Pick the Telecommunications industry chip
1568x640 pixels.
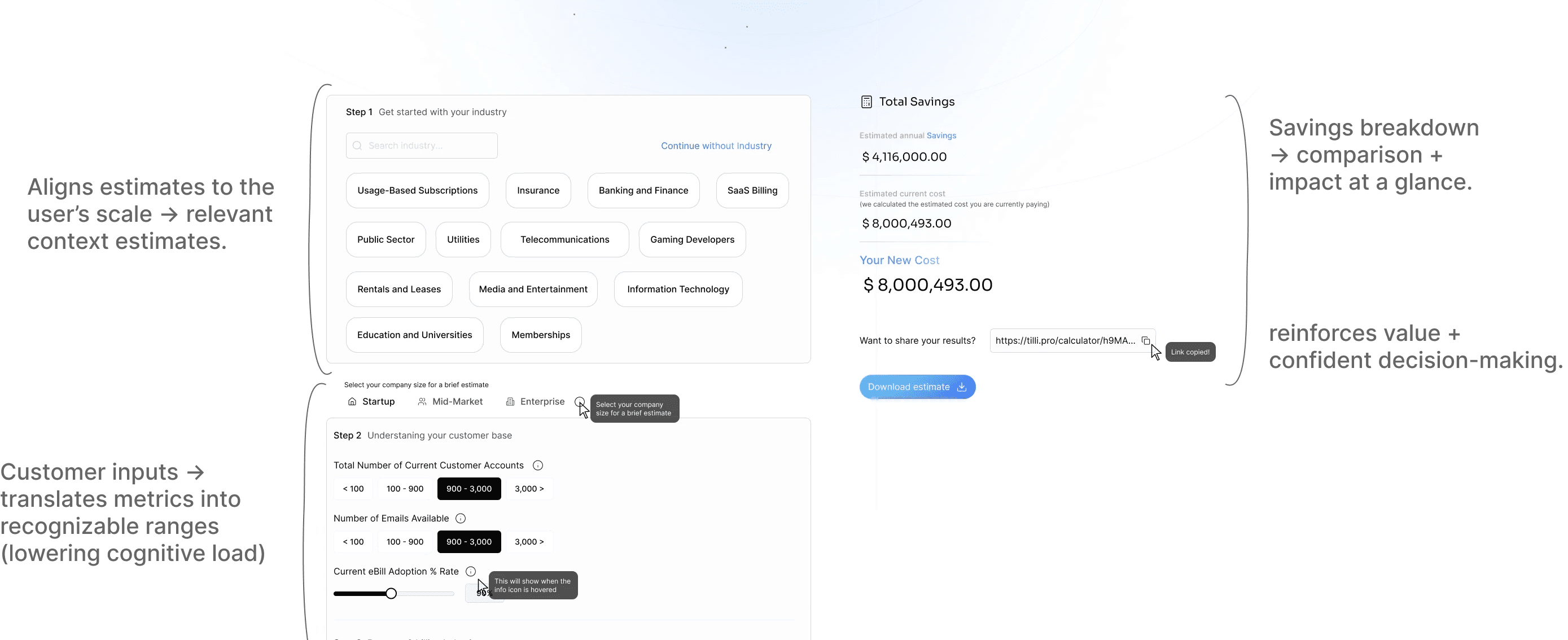tap(564, 240)
